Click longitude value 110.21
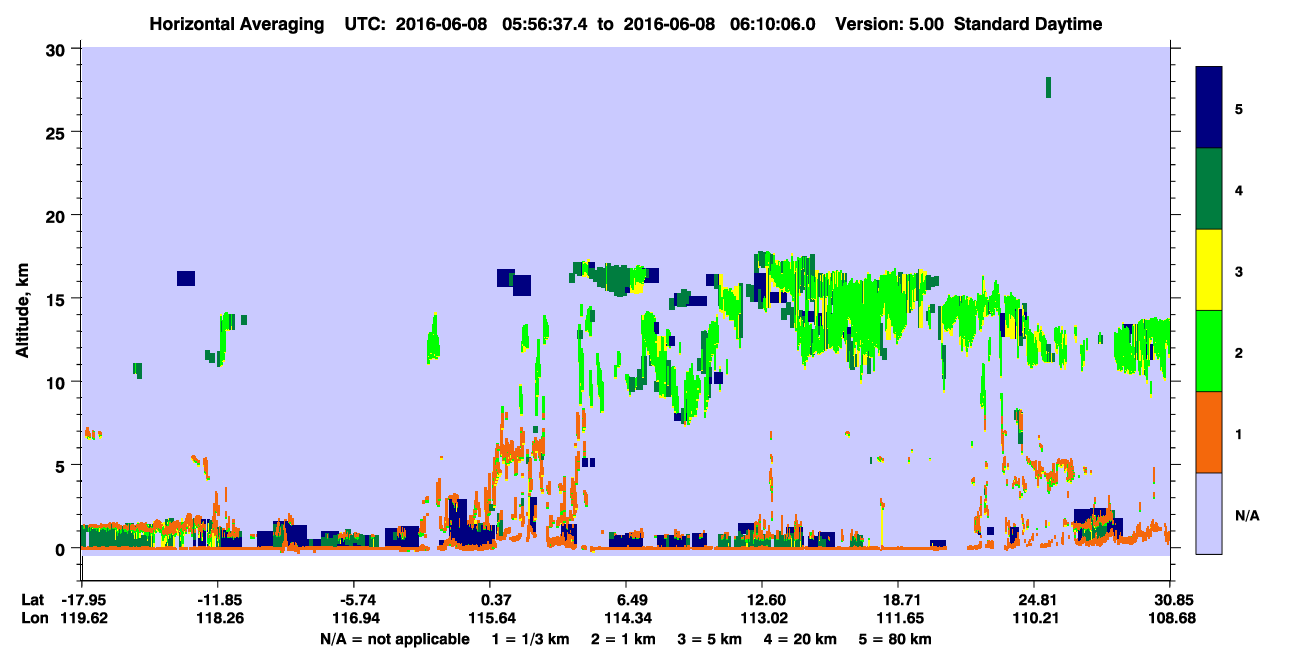The width and height of the screenshot is (1300, 667). 1034,618
